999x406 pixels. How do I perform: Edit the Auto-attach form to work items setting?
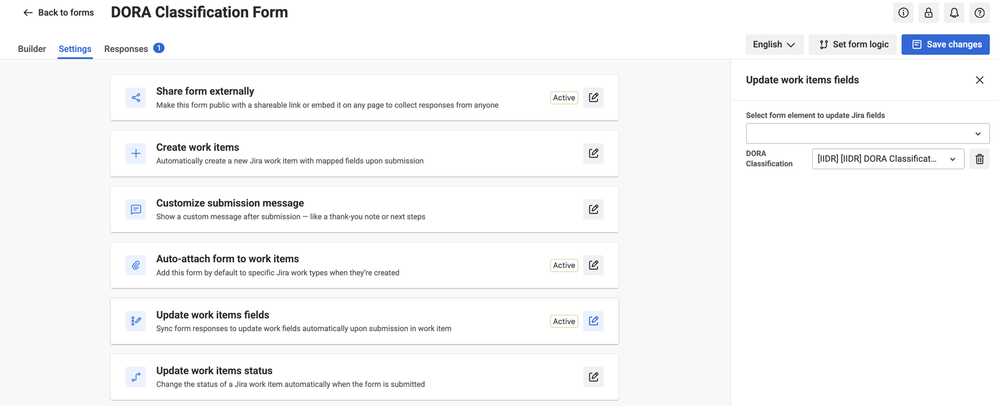593,265
